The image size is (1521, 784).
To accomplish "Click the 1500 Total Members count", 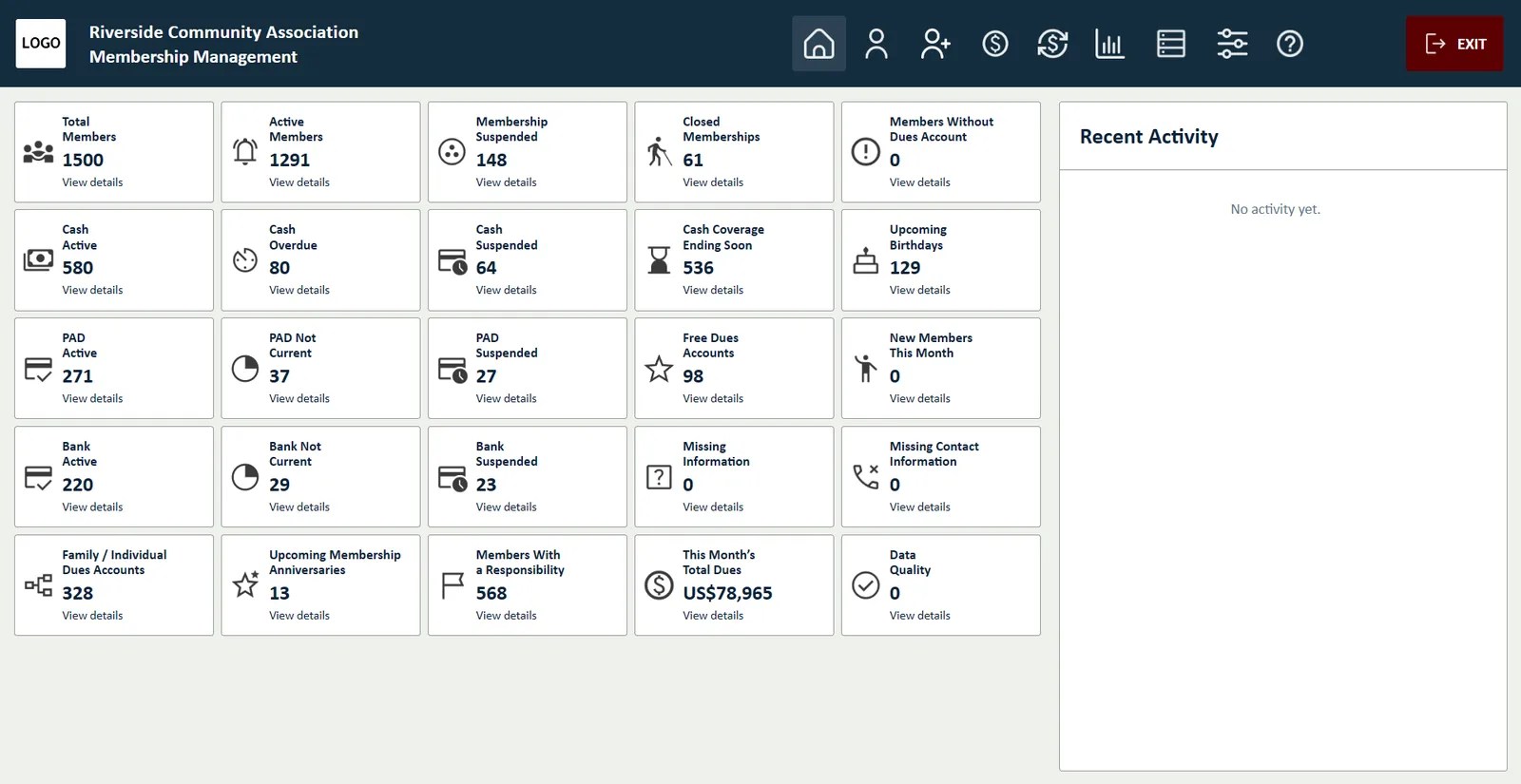I will coord(83,161).
